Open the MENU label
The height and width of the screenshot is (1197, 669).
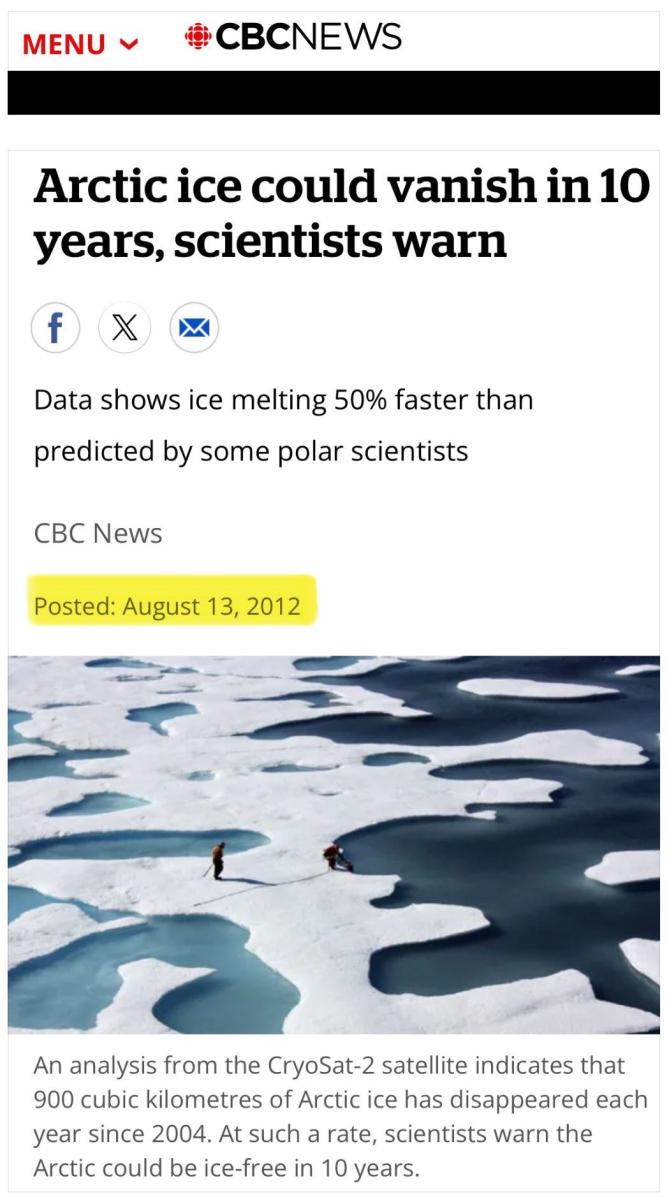(x=65, y=44)
